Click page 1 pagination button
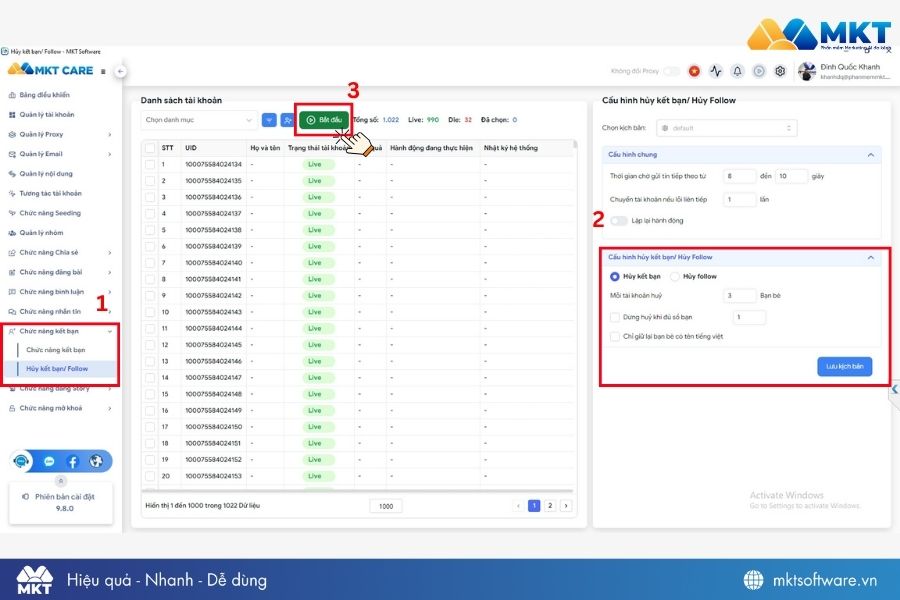 point(534,505)
